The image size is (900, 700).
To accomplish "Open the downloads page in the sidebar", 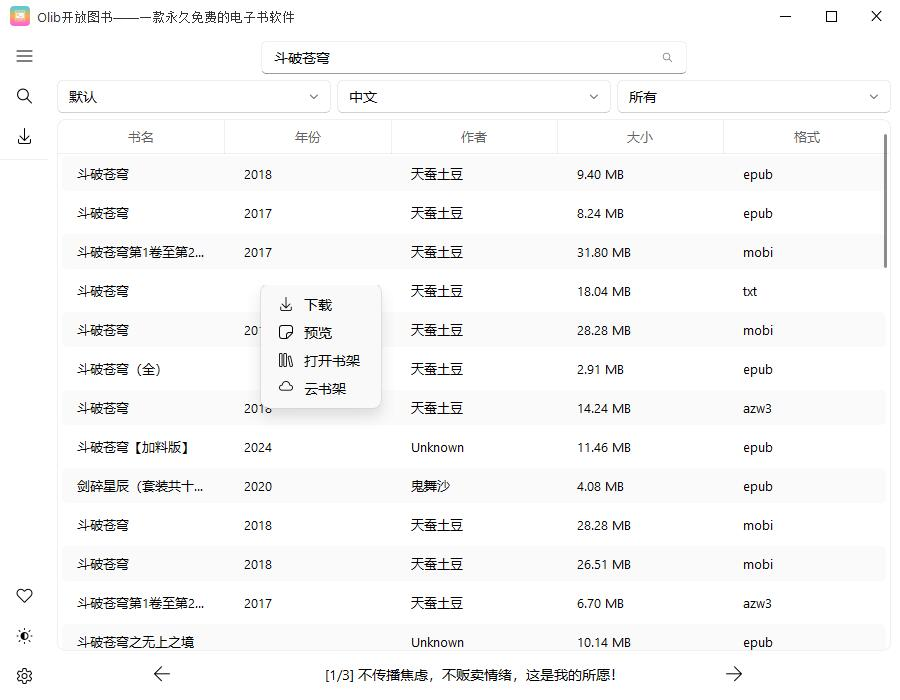I will [x=25, y=137].
